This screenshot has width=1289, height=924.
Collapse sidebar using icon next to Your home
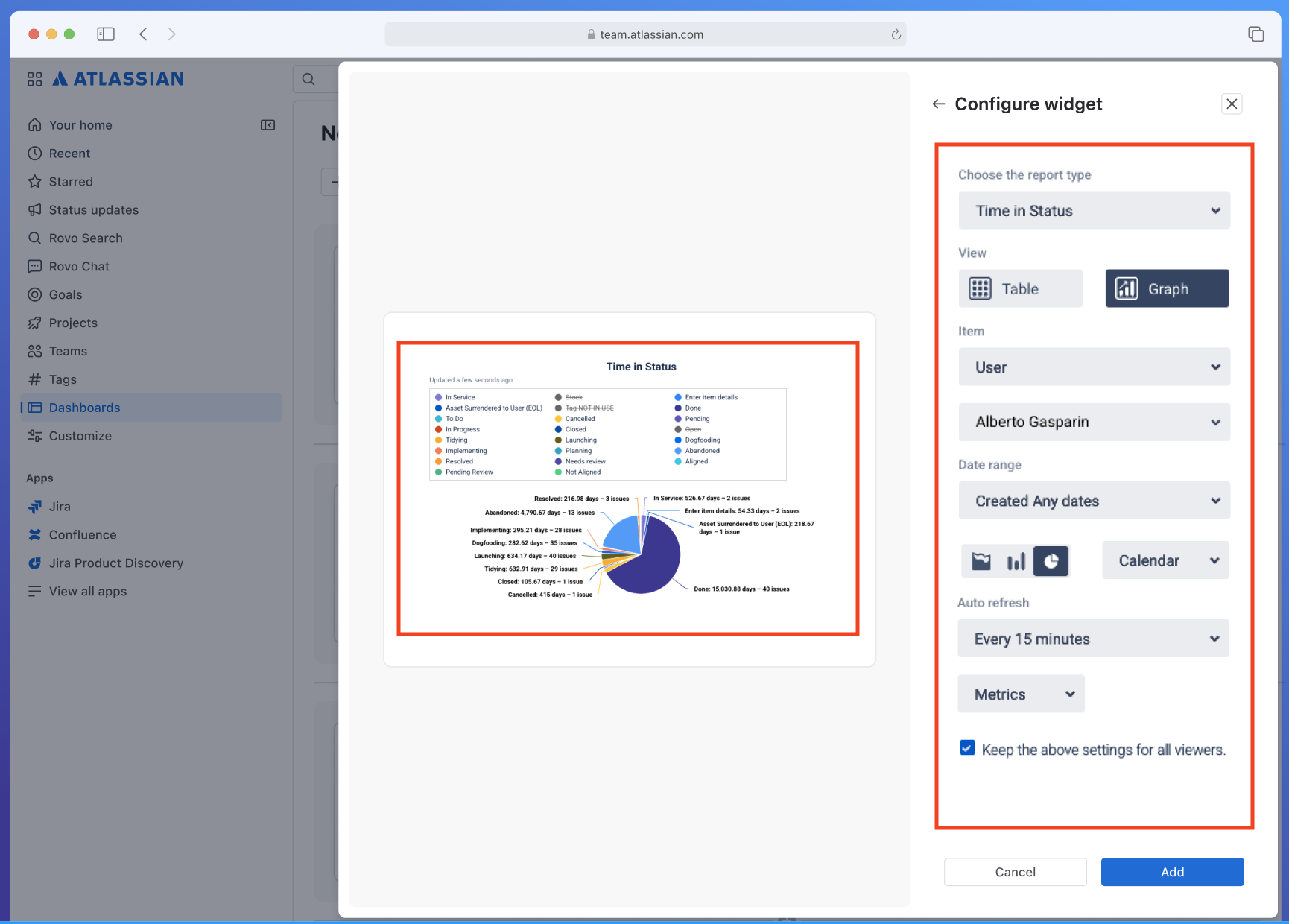(267, 125)
